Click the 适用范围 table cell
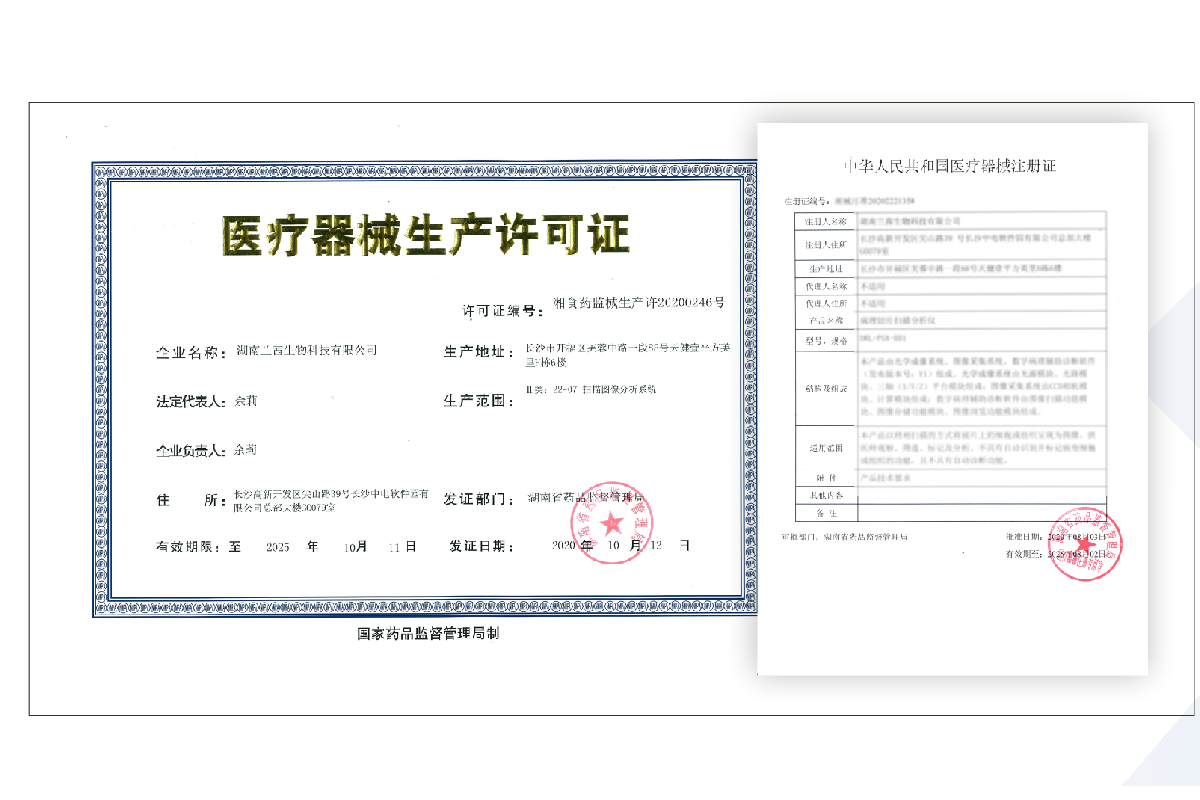The width and height of the screenshot is (1200, 800). (825, 447)
